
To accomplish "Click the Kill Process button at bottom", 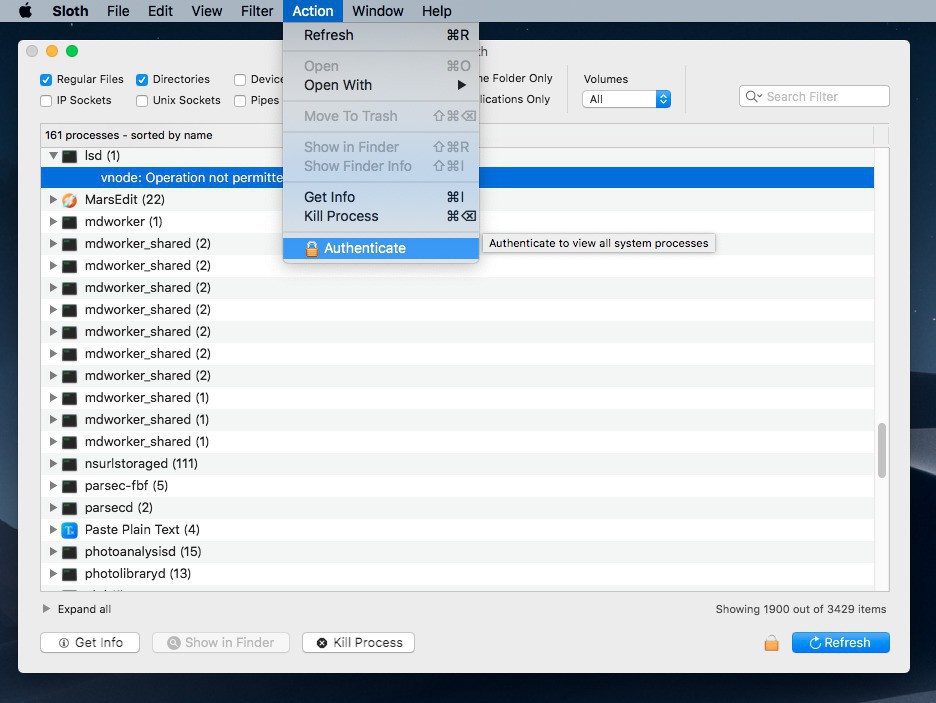I will pos(358,643).
